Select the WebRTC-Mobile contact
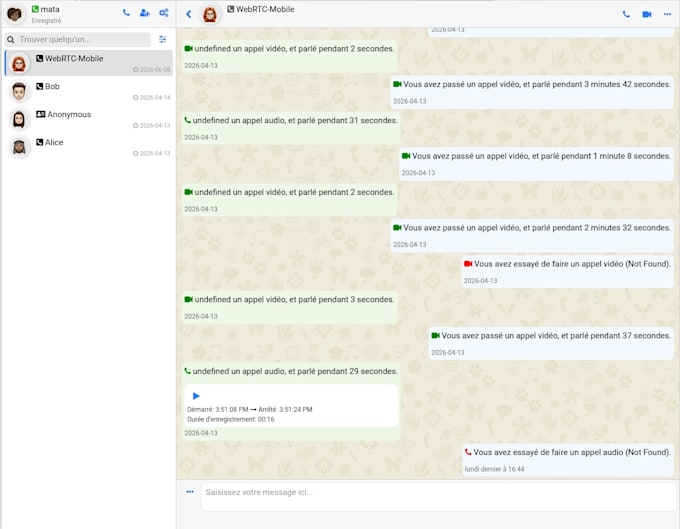This screenshot has height=529, width=680. click(x=89, y=63)
